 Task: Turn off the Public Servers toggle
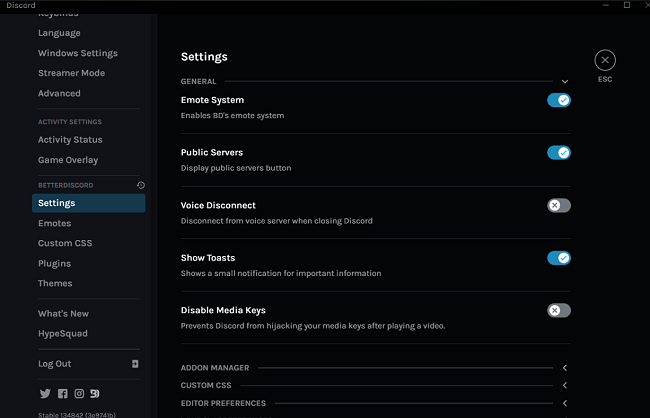559,153
